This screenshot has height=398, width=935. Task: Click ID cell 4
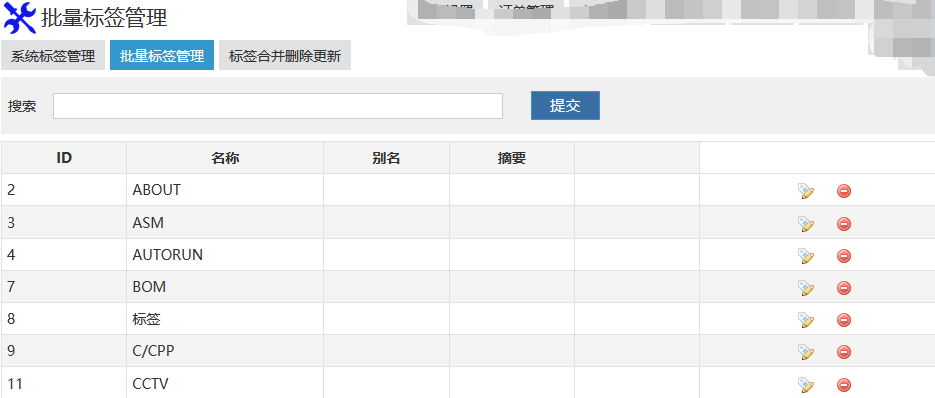(64, 255)
